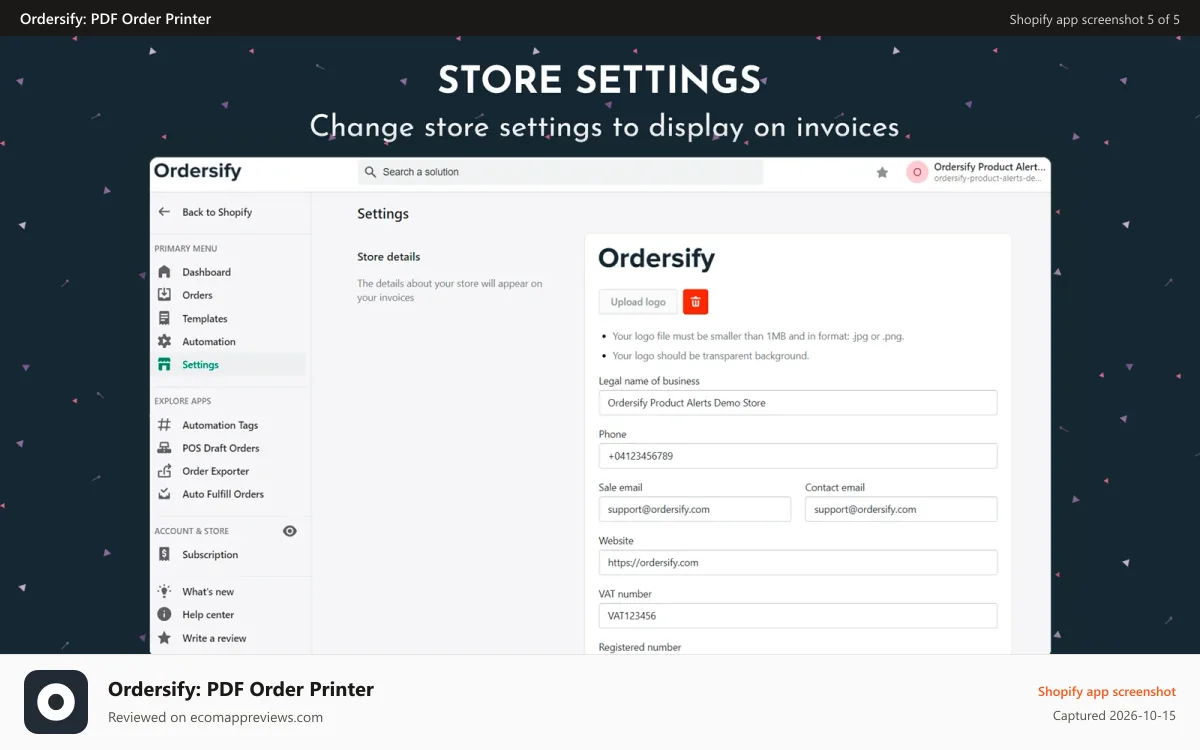Click Ordersify: PDF Order Printer footer title

(241, 689)
